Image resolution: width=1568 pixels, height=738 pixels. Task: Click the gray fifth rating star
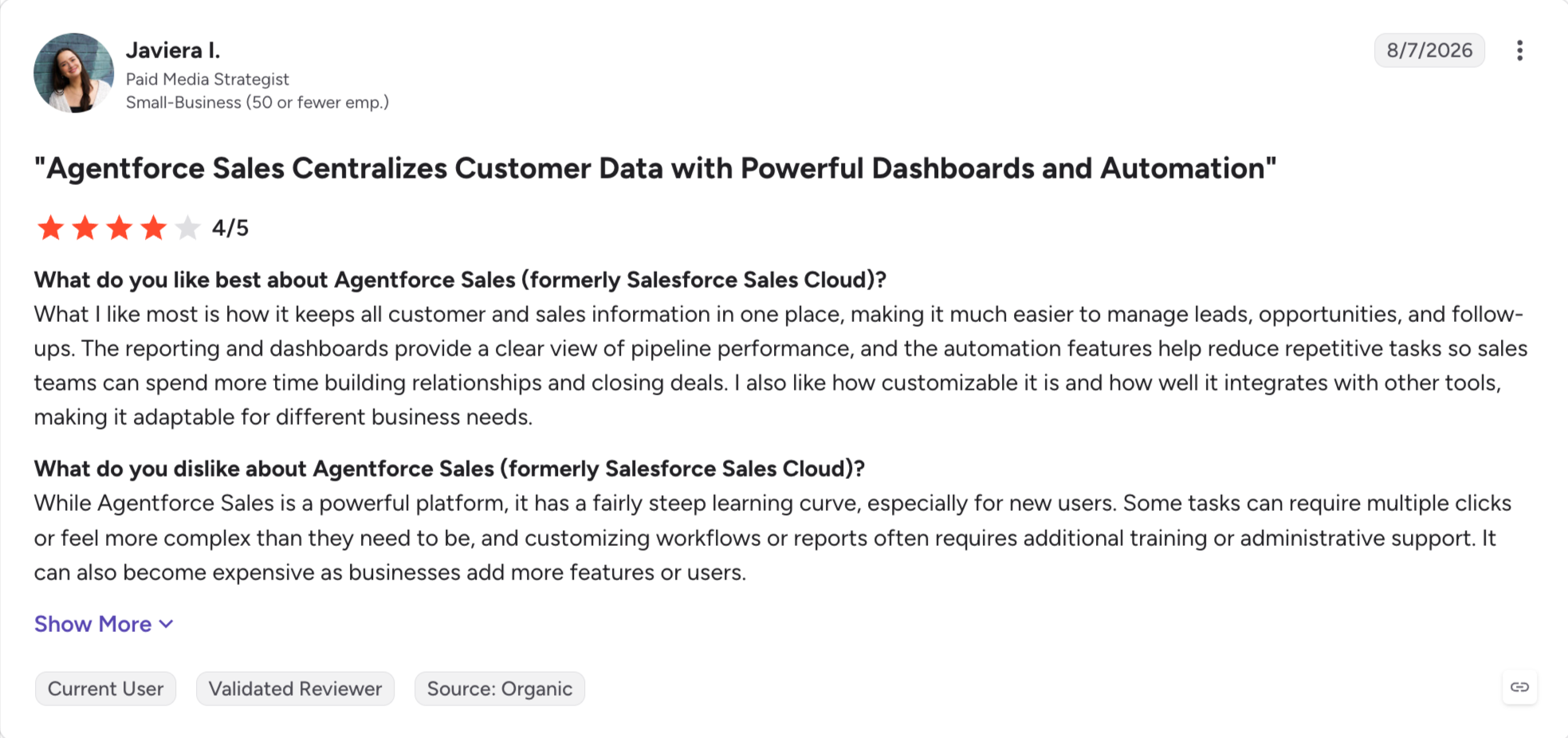click(187, 228)
